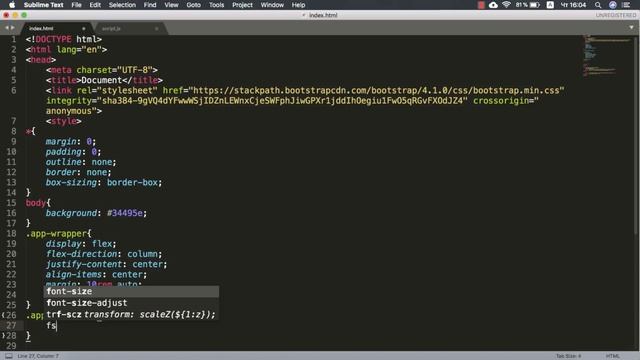Click the outline: none declaration
Viewport: 640px width, 360px height.
tap(81, 162)
